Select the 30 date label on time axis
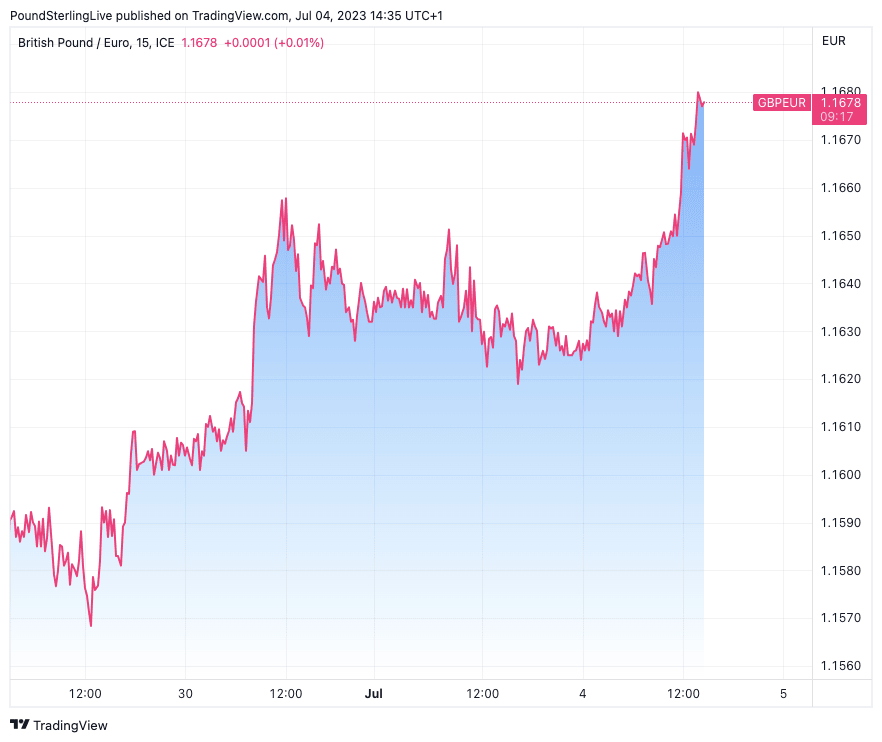This screenshot has width=882, height=742. (185, 693)
